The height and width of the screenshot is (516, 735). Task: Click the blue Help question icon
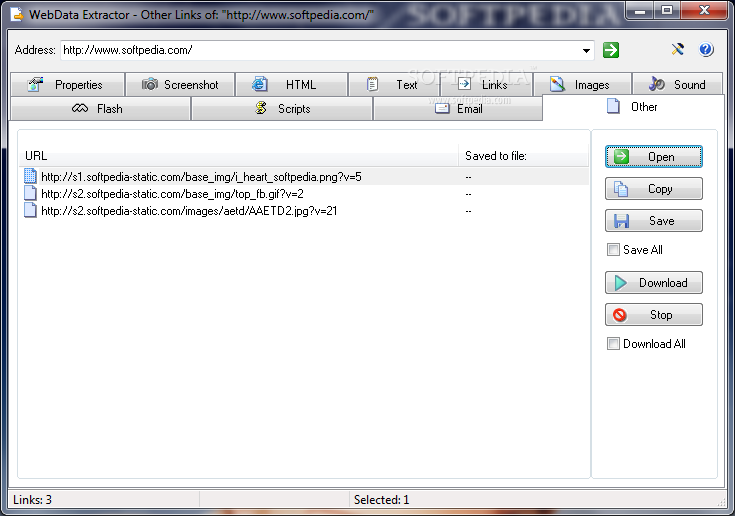[x=706, y=49]
